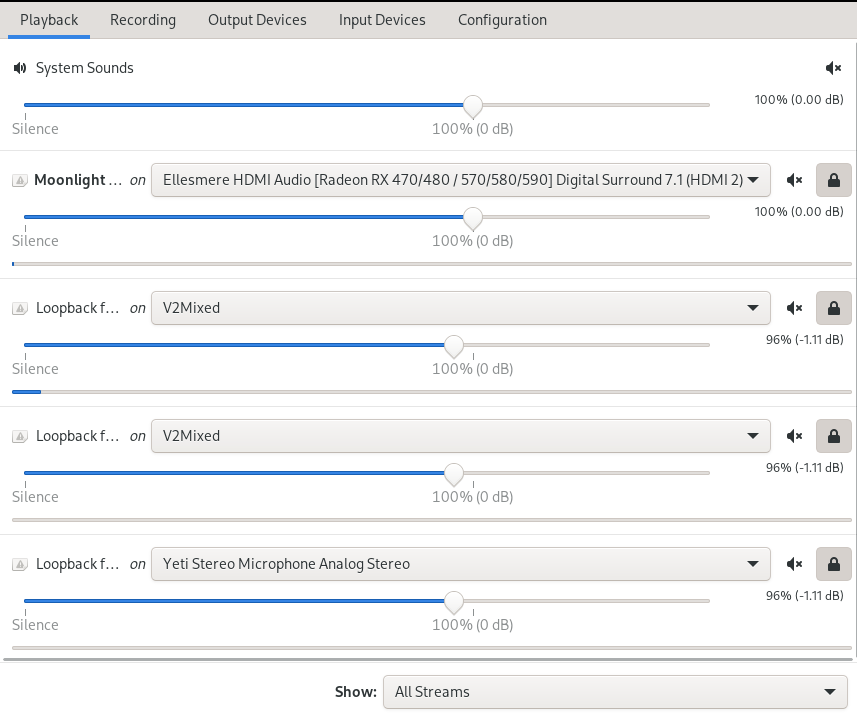Toggle channel lock for Moonlight stream

[833, 180]
